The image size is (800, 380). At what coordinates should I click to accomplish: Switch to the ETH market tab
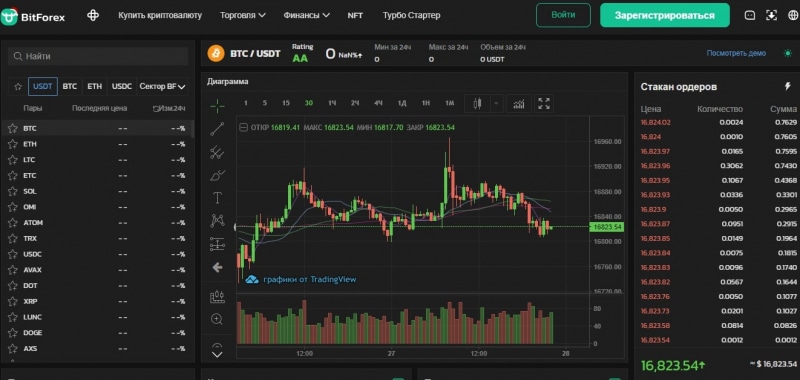94,87
